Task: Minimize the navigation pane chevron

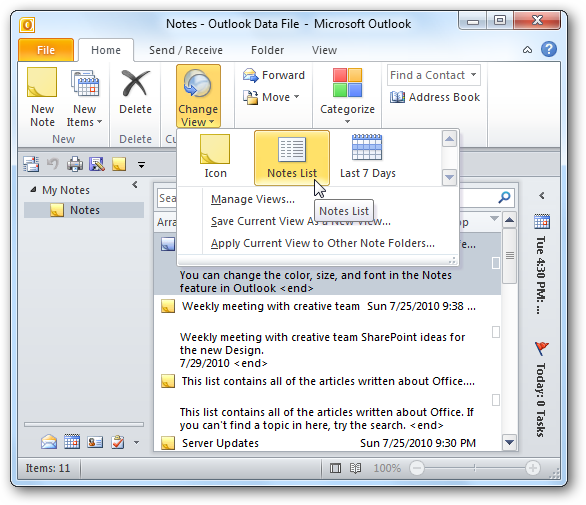Action: click(x=135, y=185)
